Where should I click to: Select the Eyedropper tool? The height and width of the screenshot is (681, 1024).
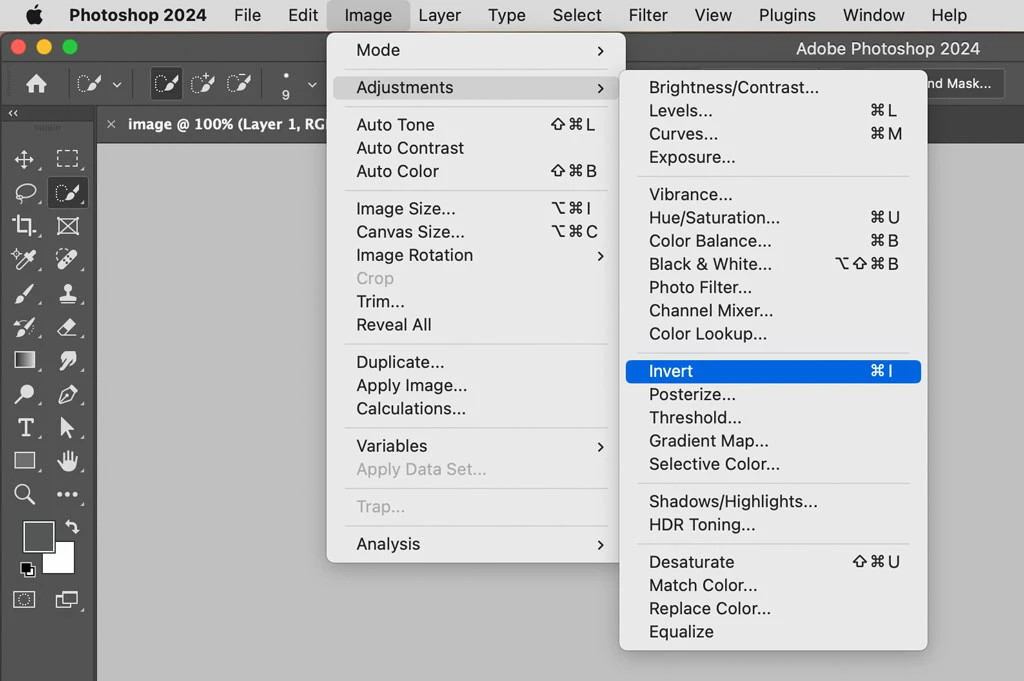24,259
